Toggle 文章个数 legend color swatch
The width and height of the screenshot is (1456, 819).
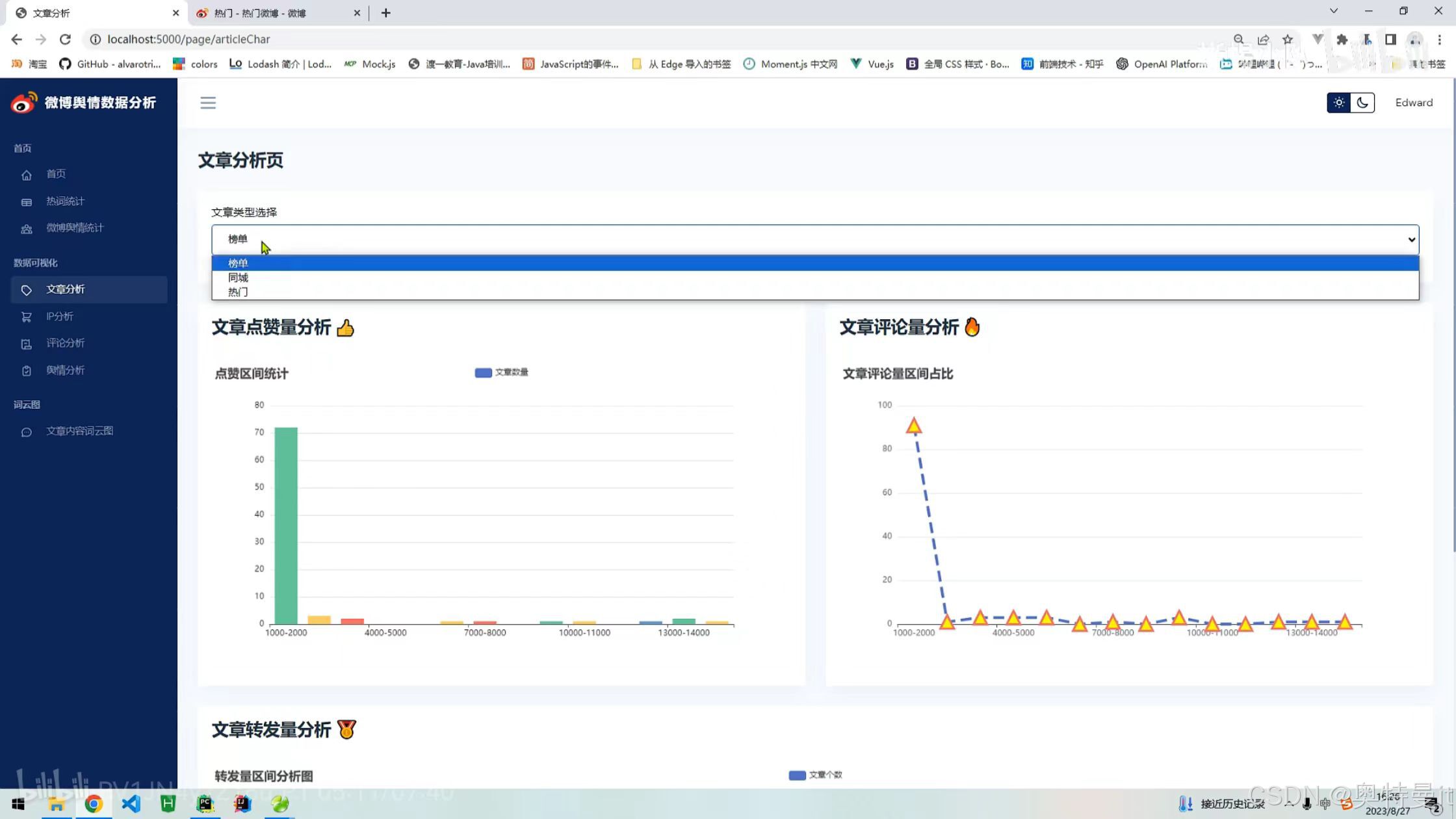797,775
